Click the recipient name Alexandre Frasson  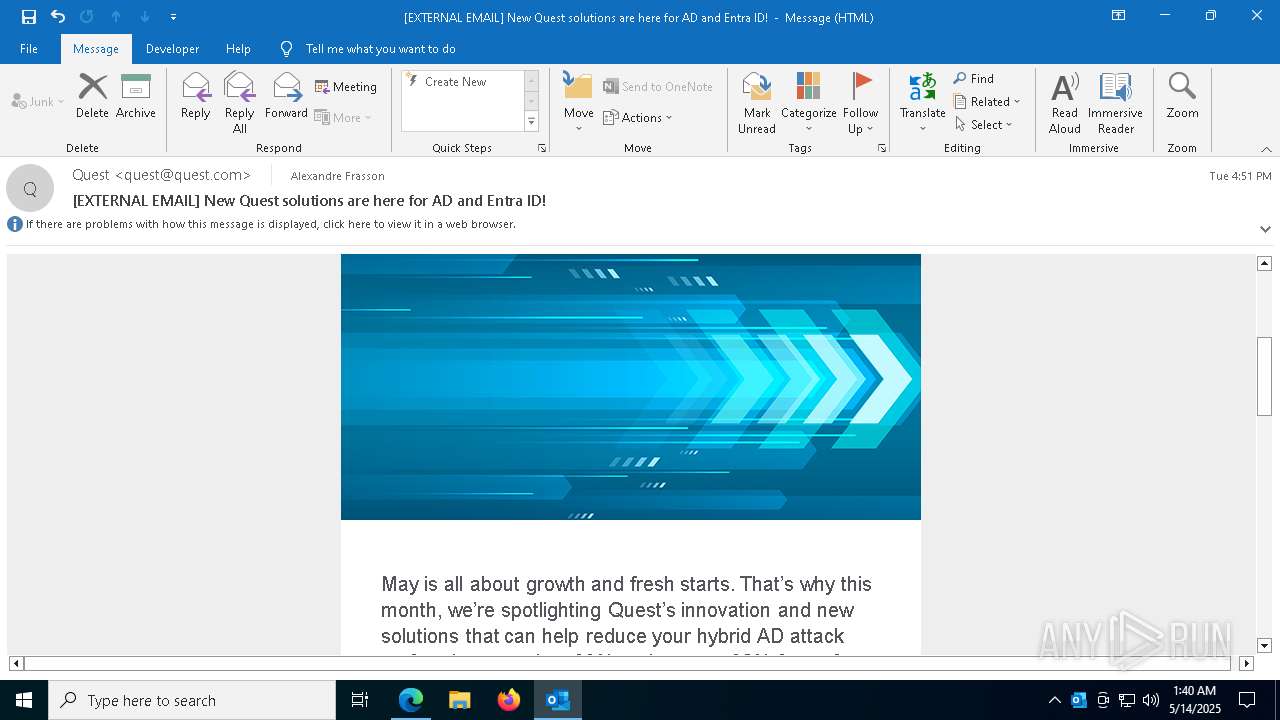coord(337,176)
